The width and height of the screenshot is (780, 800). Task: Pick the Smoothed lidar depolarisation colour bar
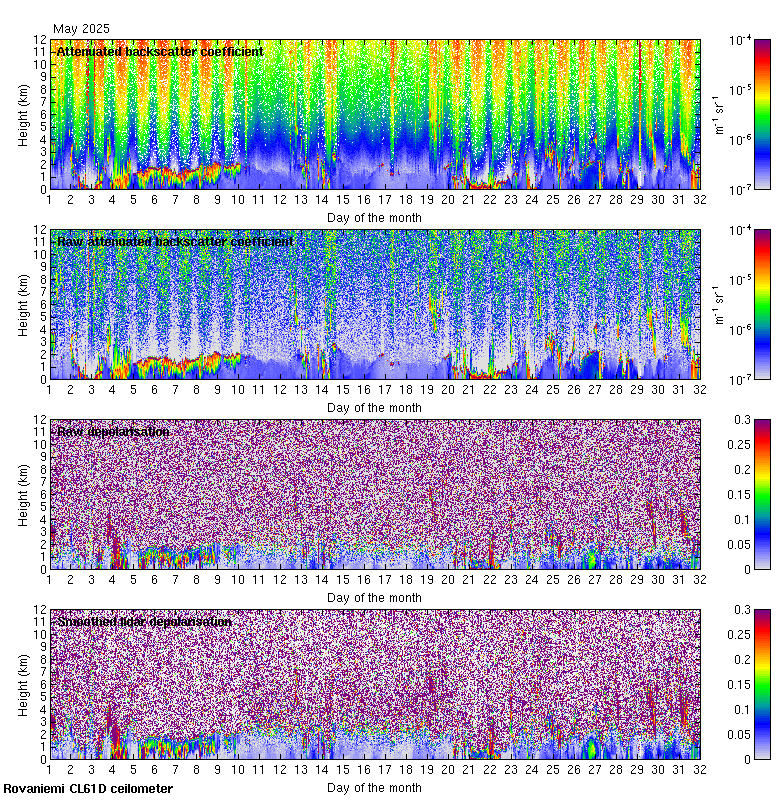point(734,684)
